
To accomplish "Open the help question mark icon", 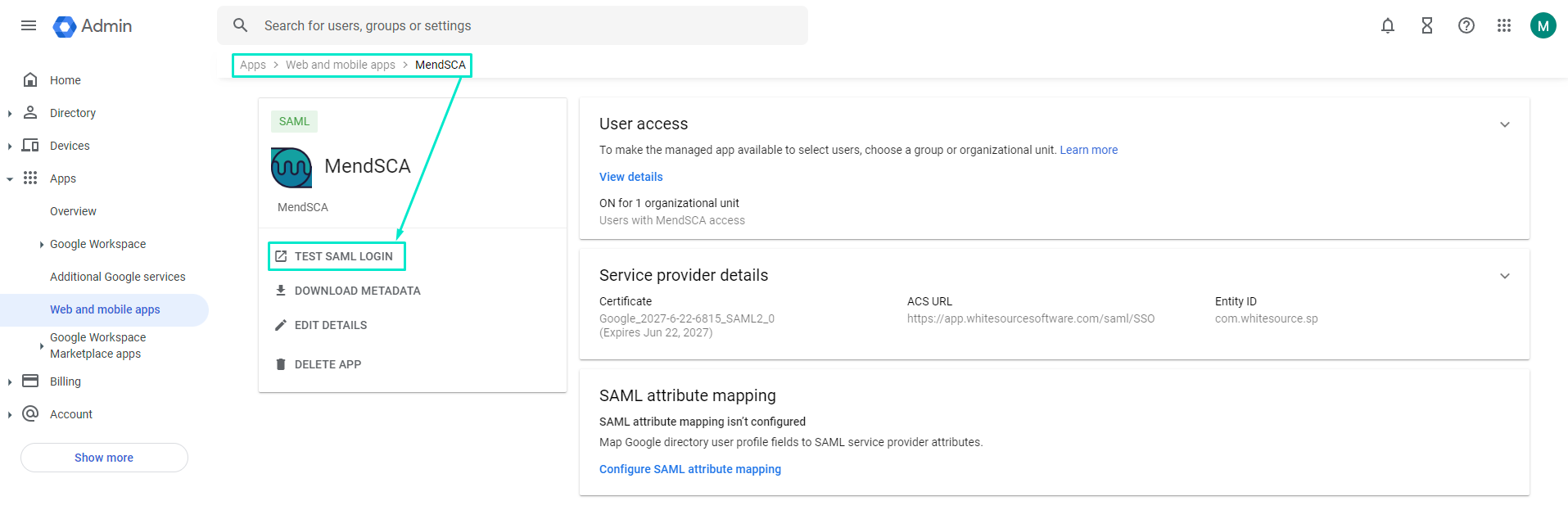I will coord(1466,25).
